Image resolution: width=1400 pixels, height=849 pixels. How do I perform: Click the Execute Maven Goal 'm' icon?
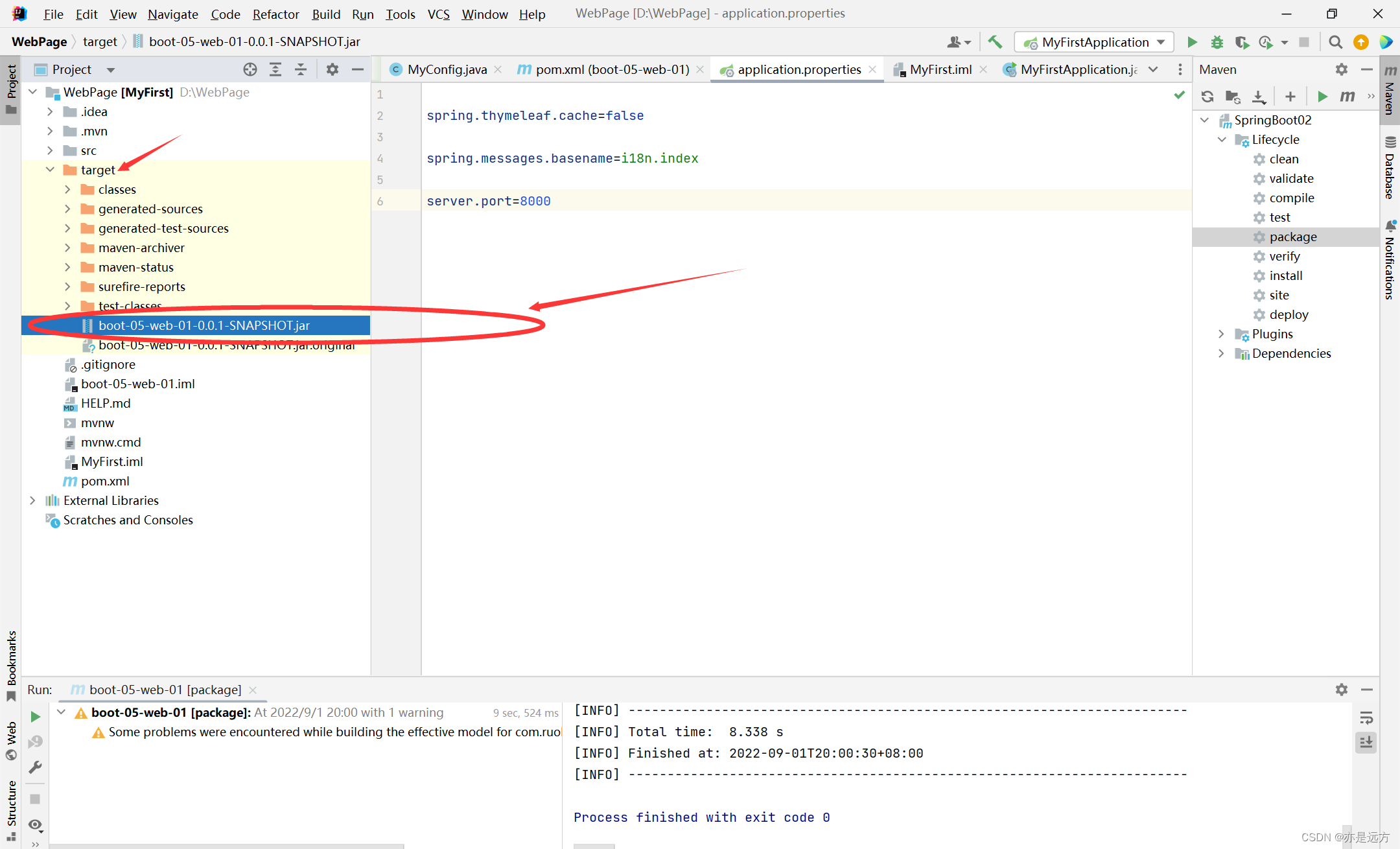(x=1347, y=97)
